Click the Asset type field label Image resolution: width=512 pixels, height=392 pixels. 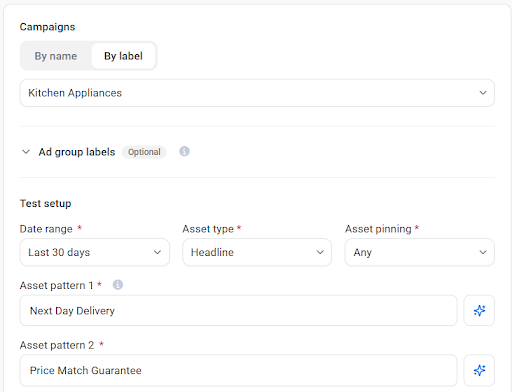(208, 229)
